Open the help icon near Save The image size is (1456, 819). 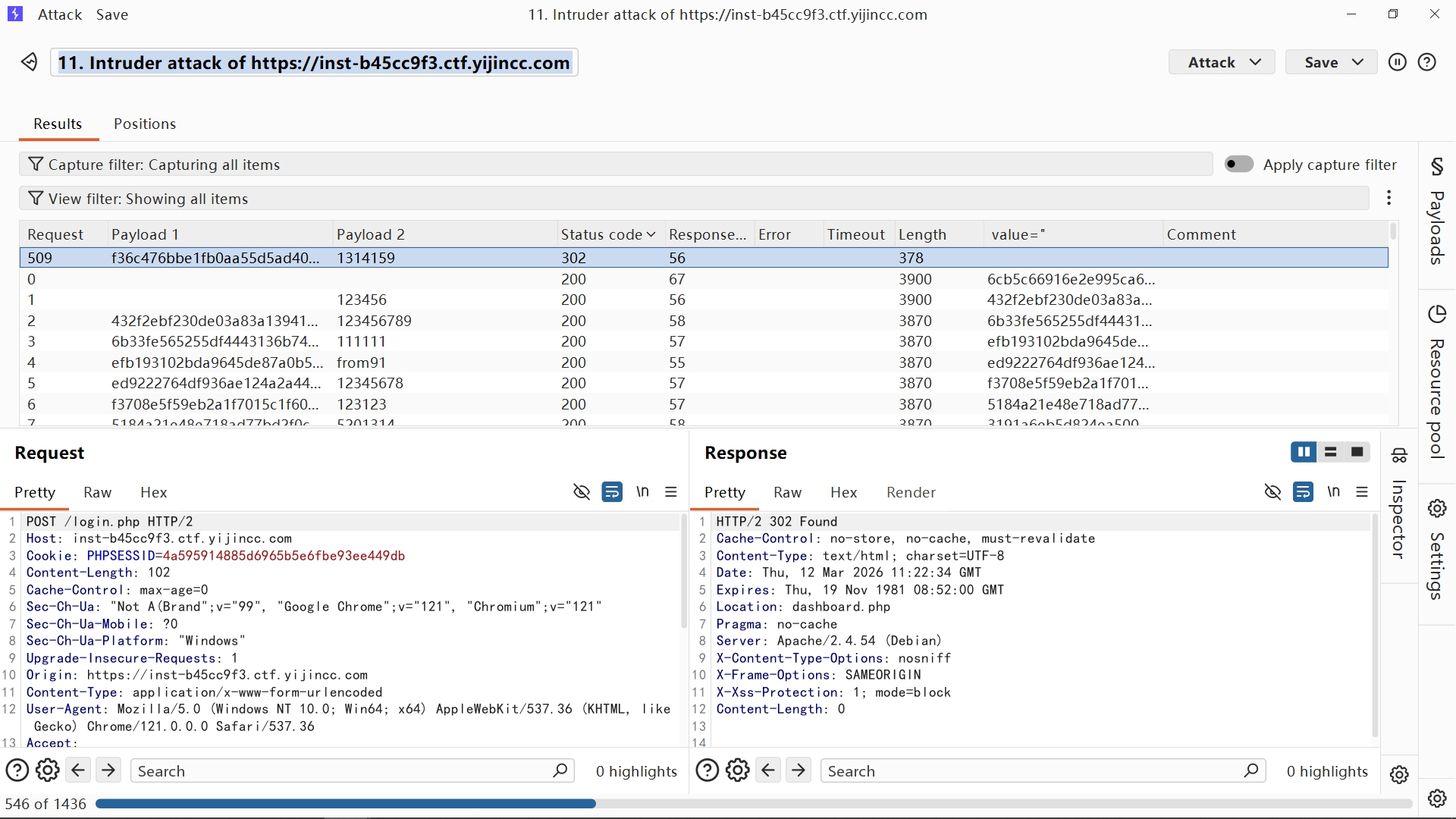point(1426,62)
